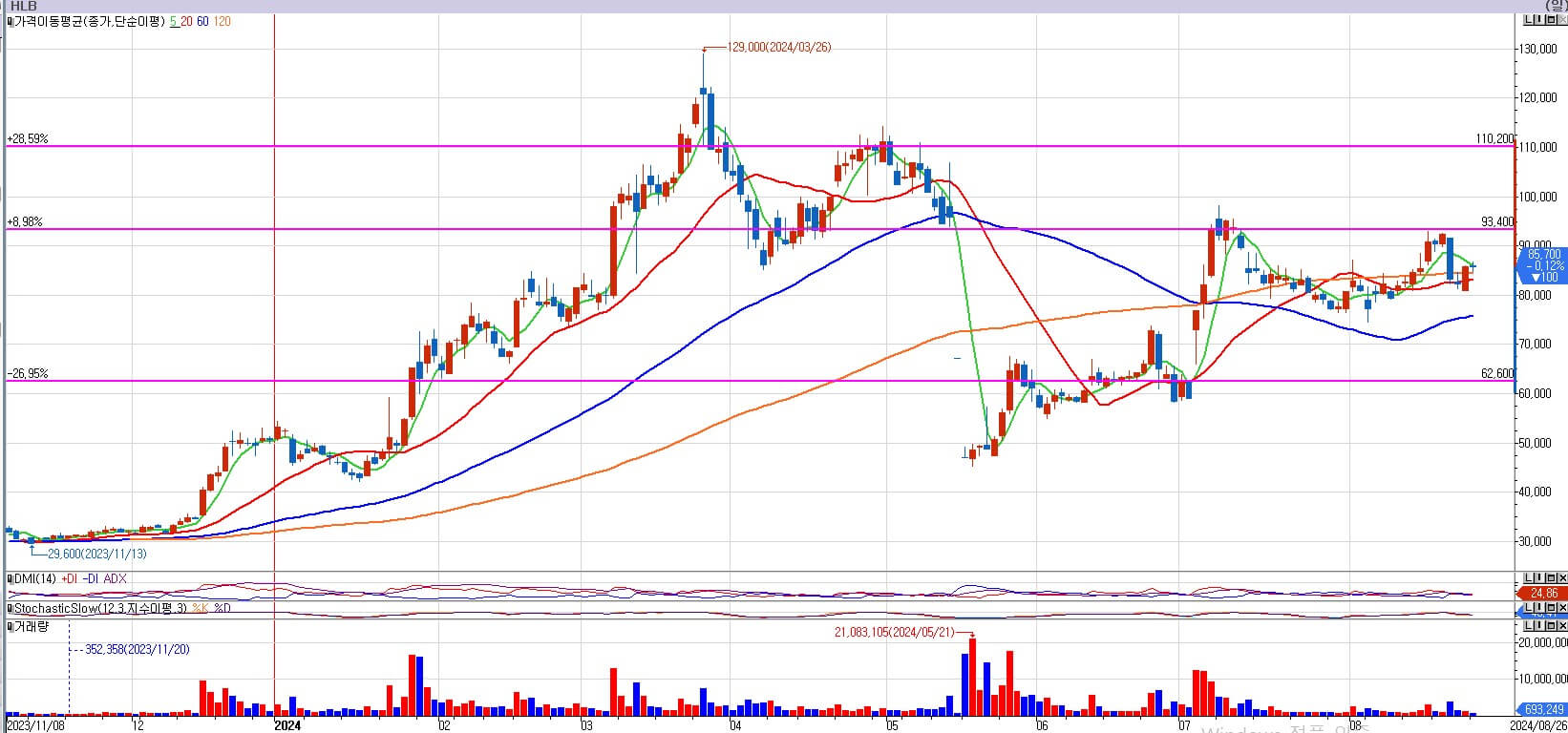Select the 120-day moving average legend
This screenshot has width=1568, height=733.
click(222, 21)
